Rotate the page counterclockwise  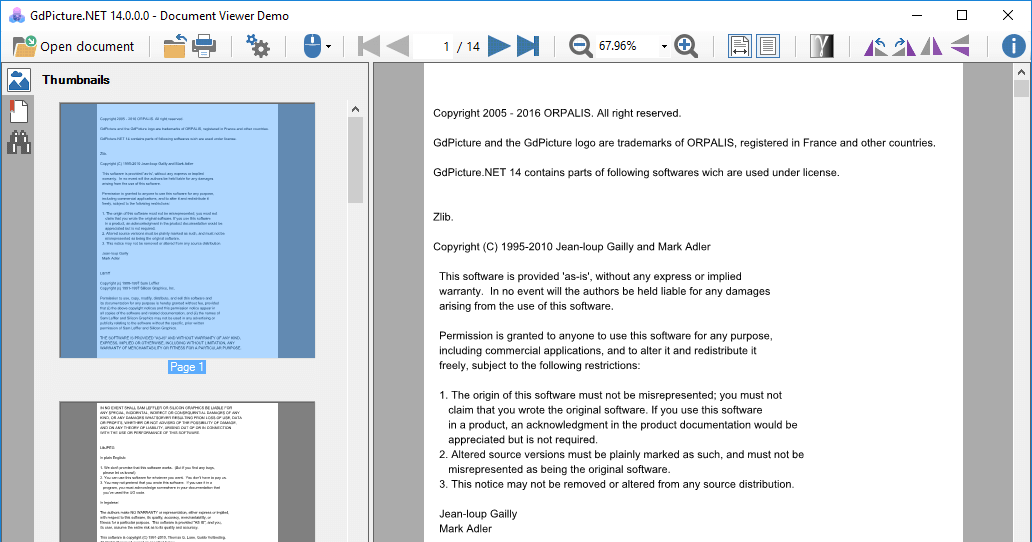875,46
